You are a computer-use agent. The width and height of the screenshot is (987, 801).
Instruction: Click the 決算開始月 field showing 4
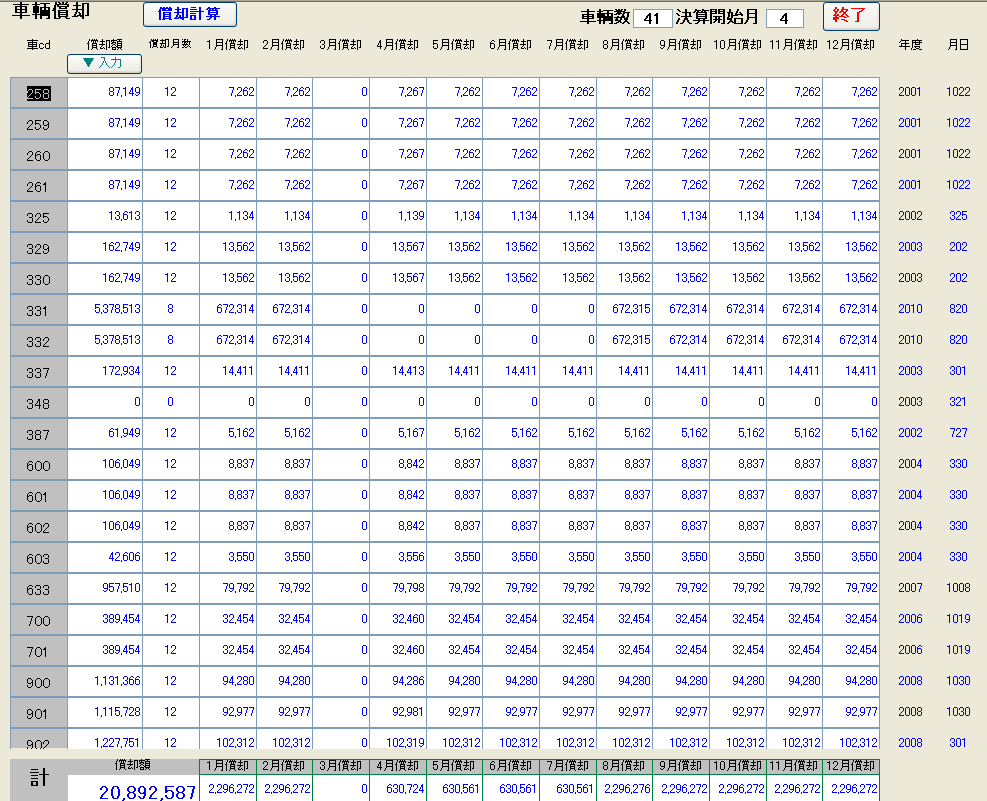click(x=784, y=18)
